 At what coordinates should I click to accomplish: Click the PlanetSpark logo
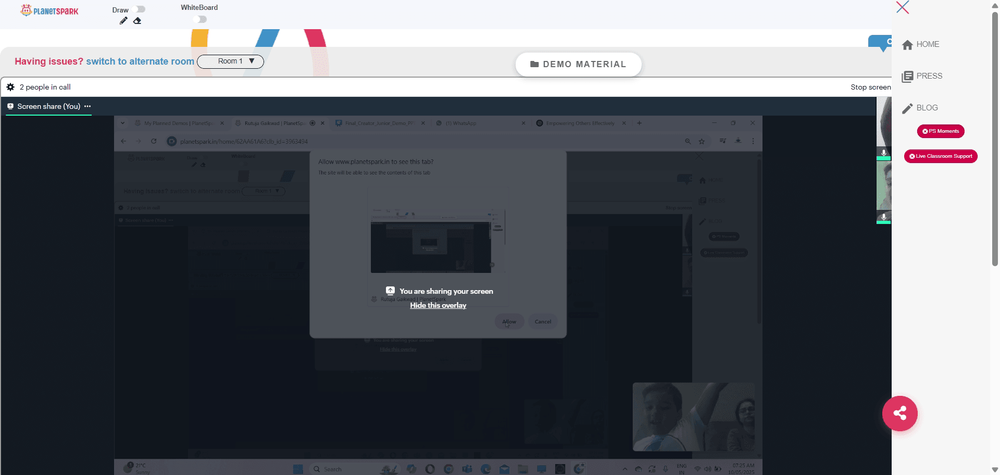point(49,10)
